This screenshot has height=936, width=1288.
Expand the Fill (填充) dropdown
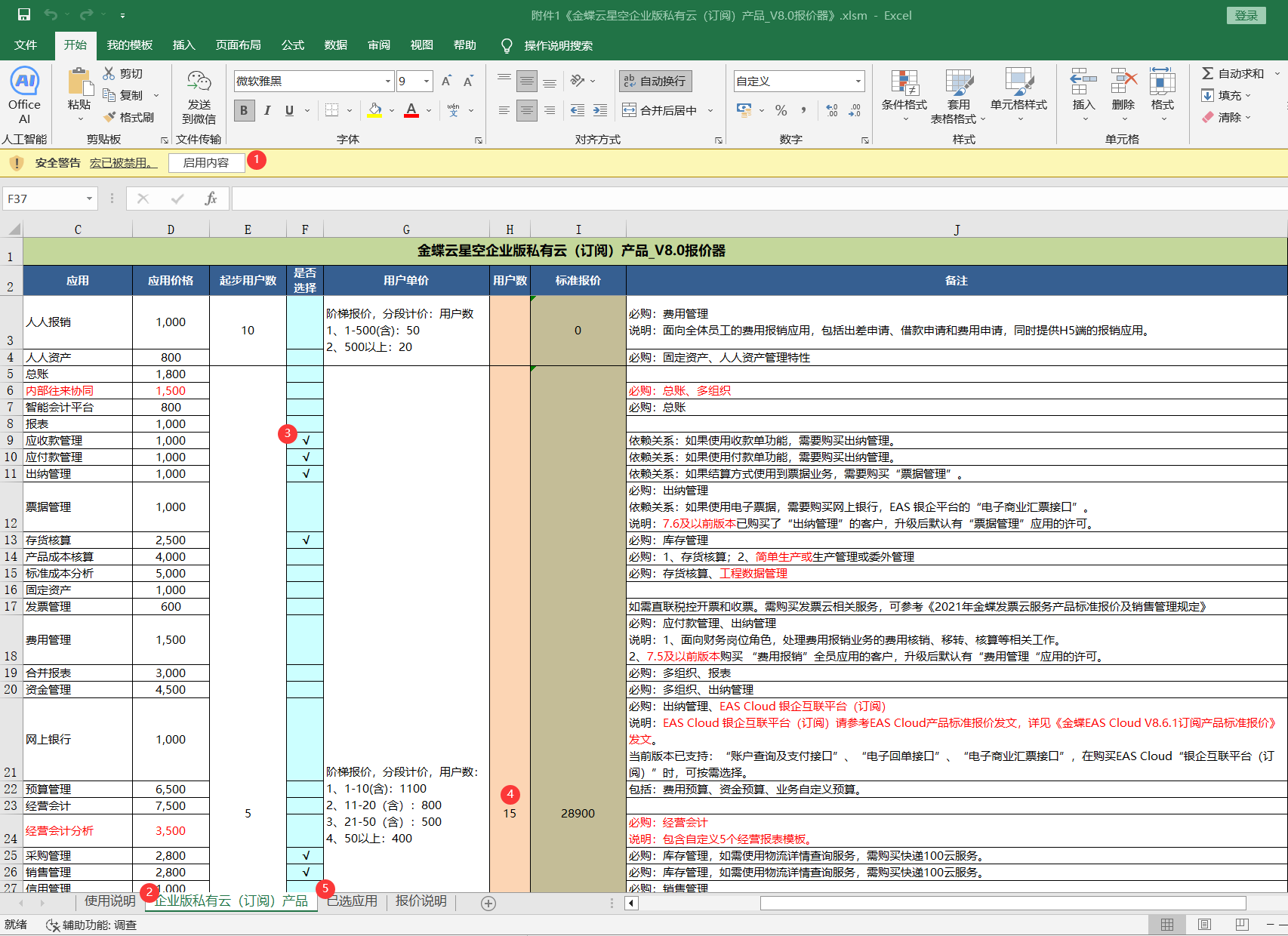pos(1248,95)
